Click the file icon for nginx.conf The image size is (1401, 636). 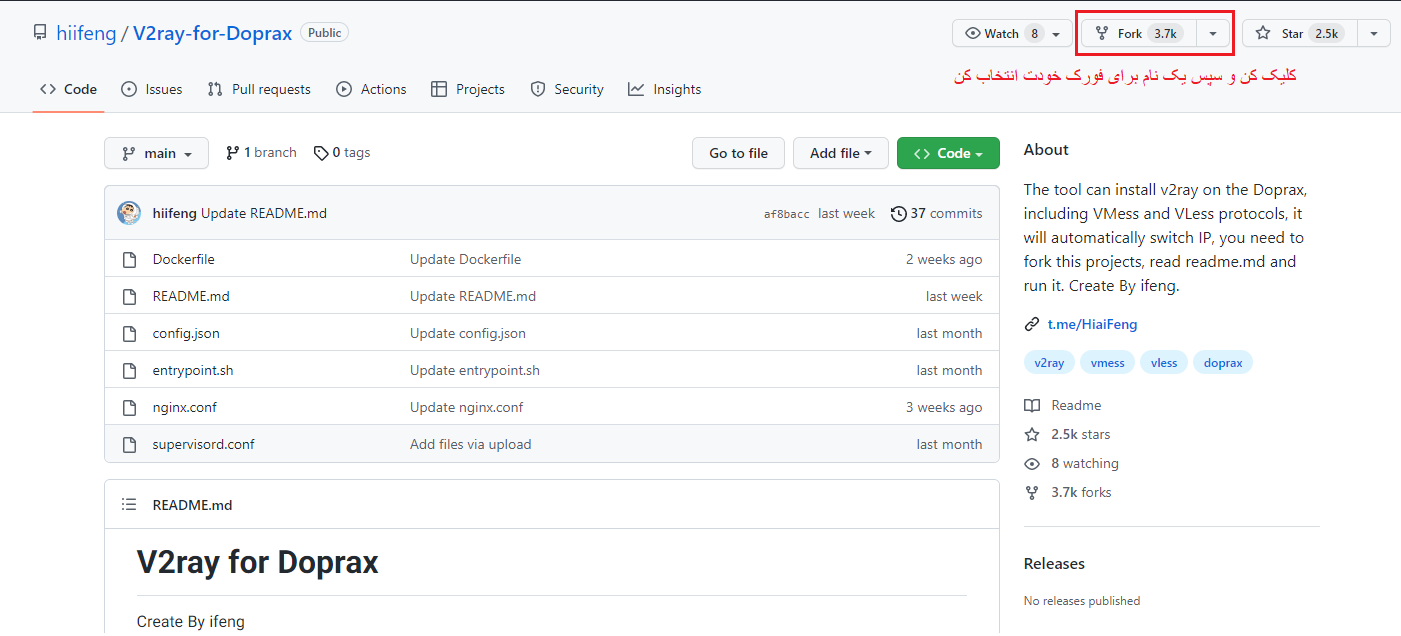pyautogui.click(x=129, y=407)
